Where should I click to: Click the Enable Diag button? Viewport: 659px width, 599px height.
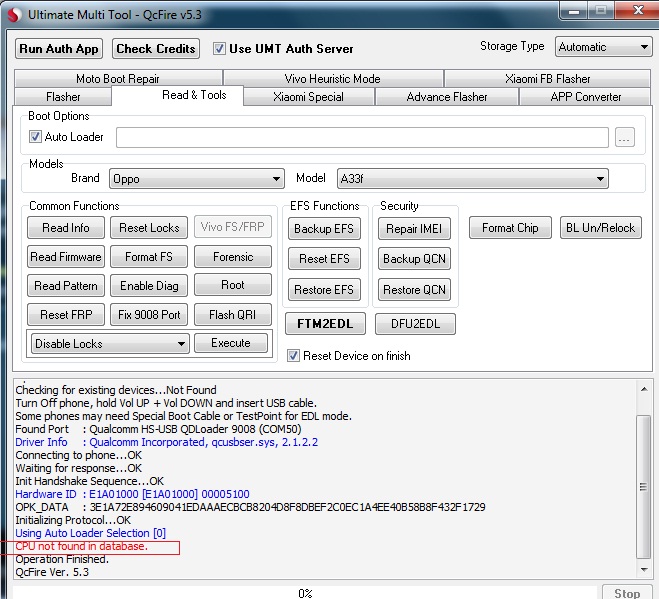(149, 286)
